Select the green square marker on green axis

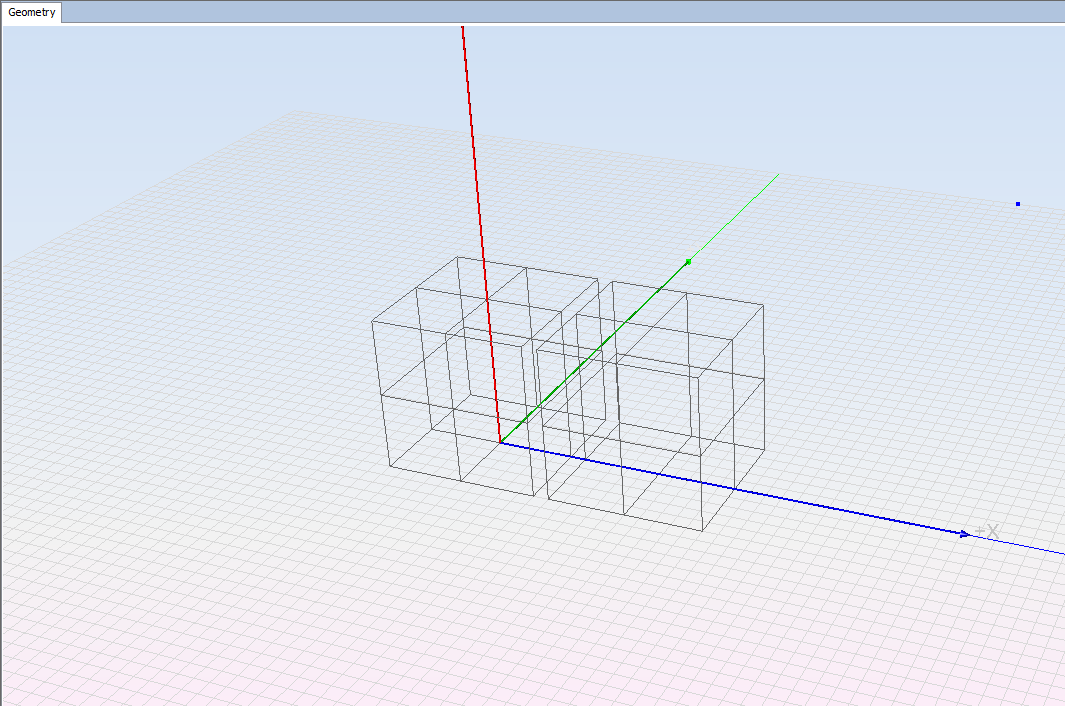pos(688,262)
